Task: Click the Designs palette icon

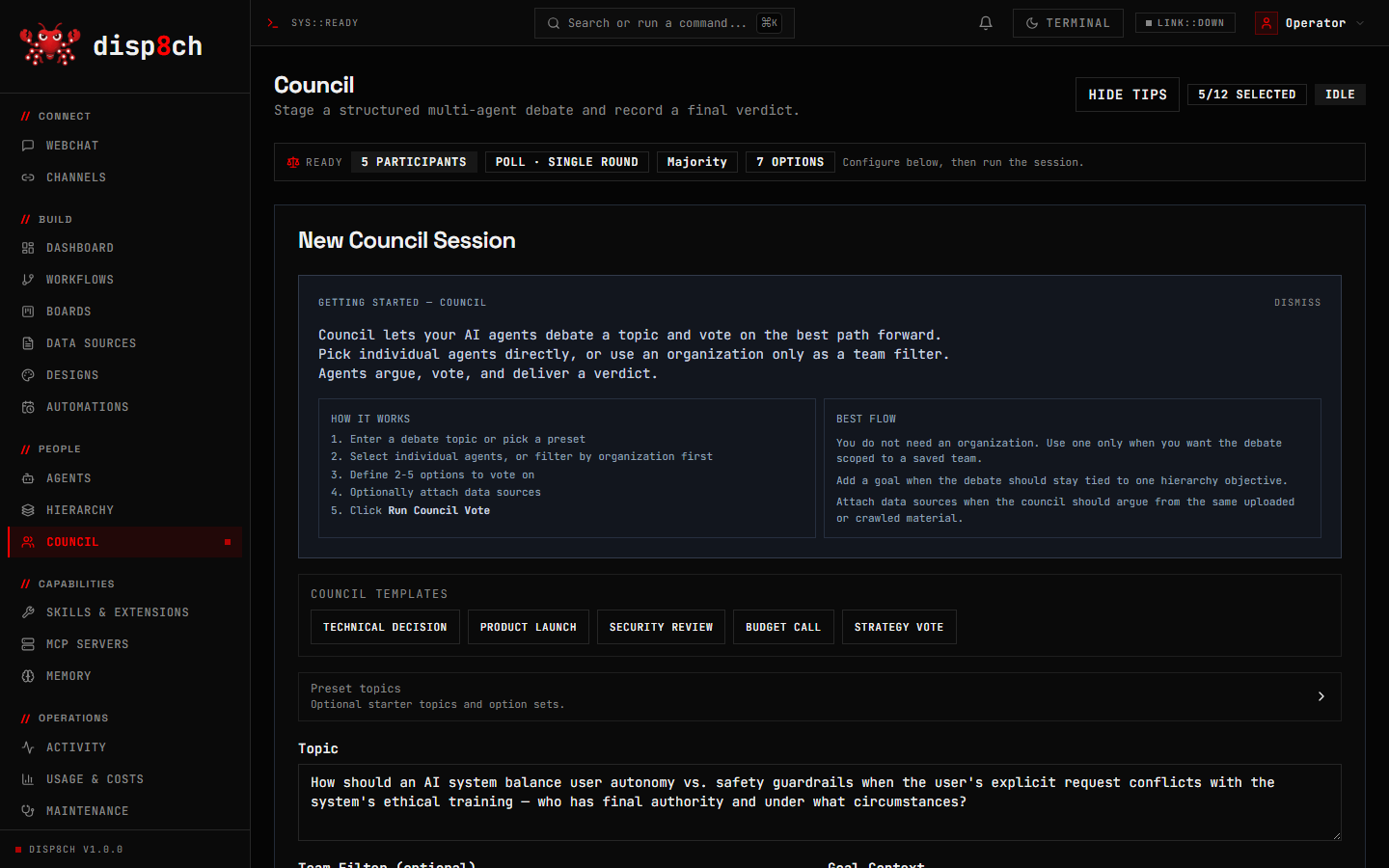Action: click(x=28, y=375)
